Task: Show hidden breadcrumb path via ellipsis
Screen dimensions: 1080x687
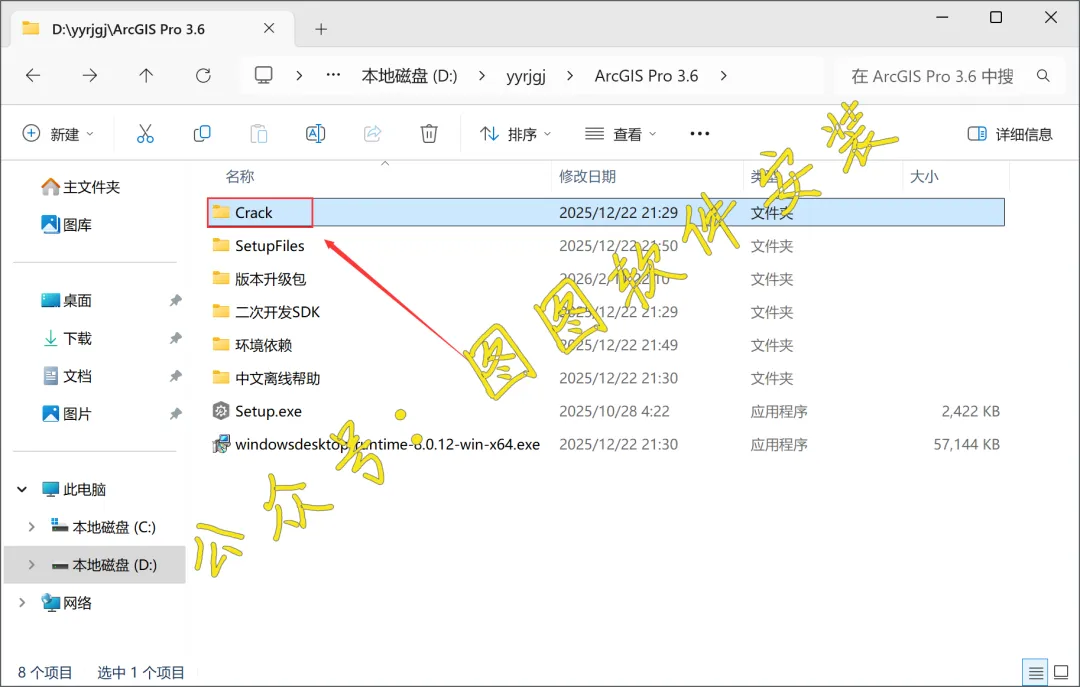Action: (333, 75)
